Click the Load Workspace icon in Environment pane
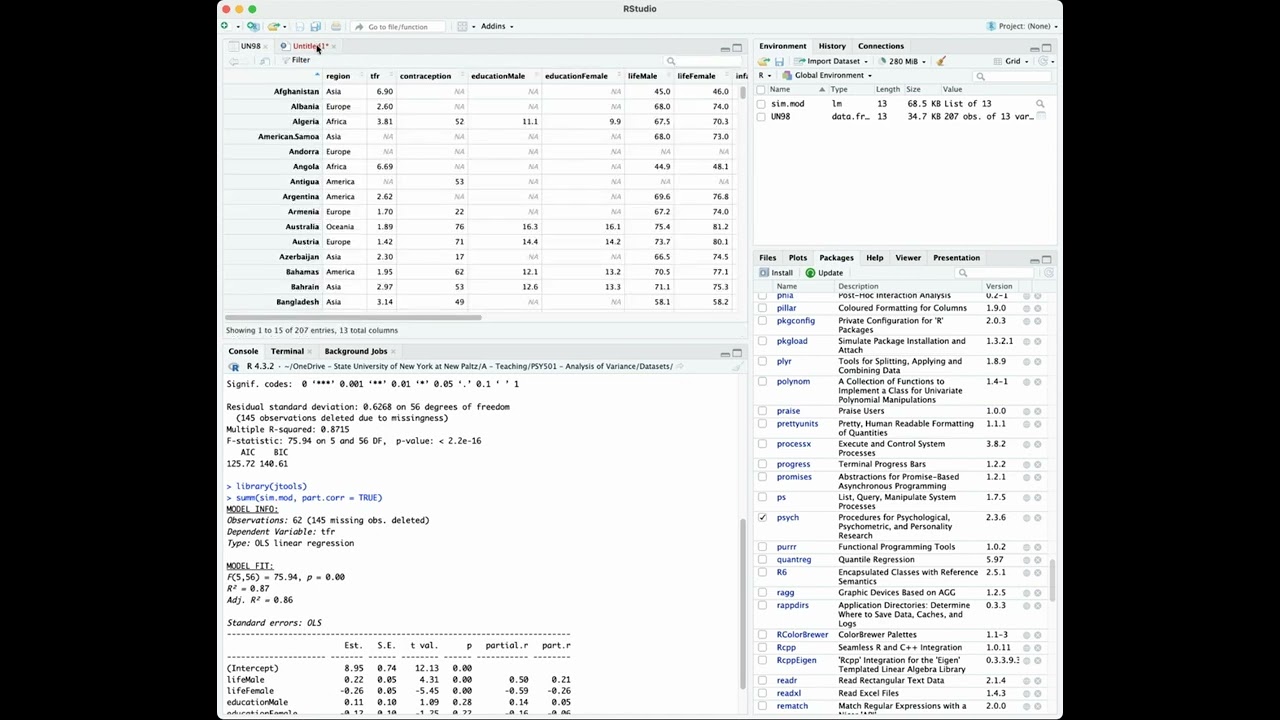 tap(764, 61)
